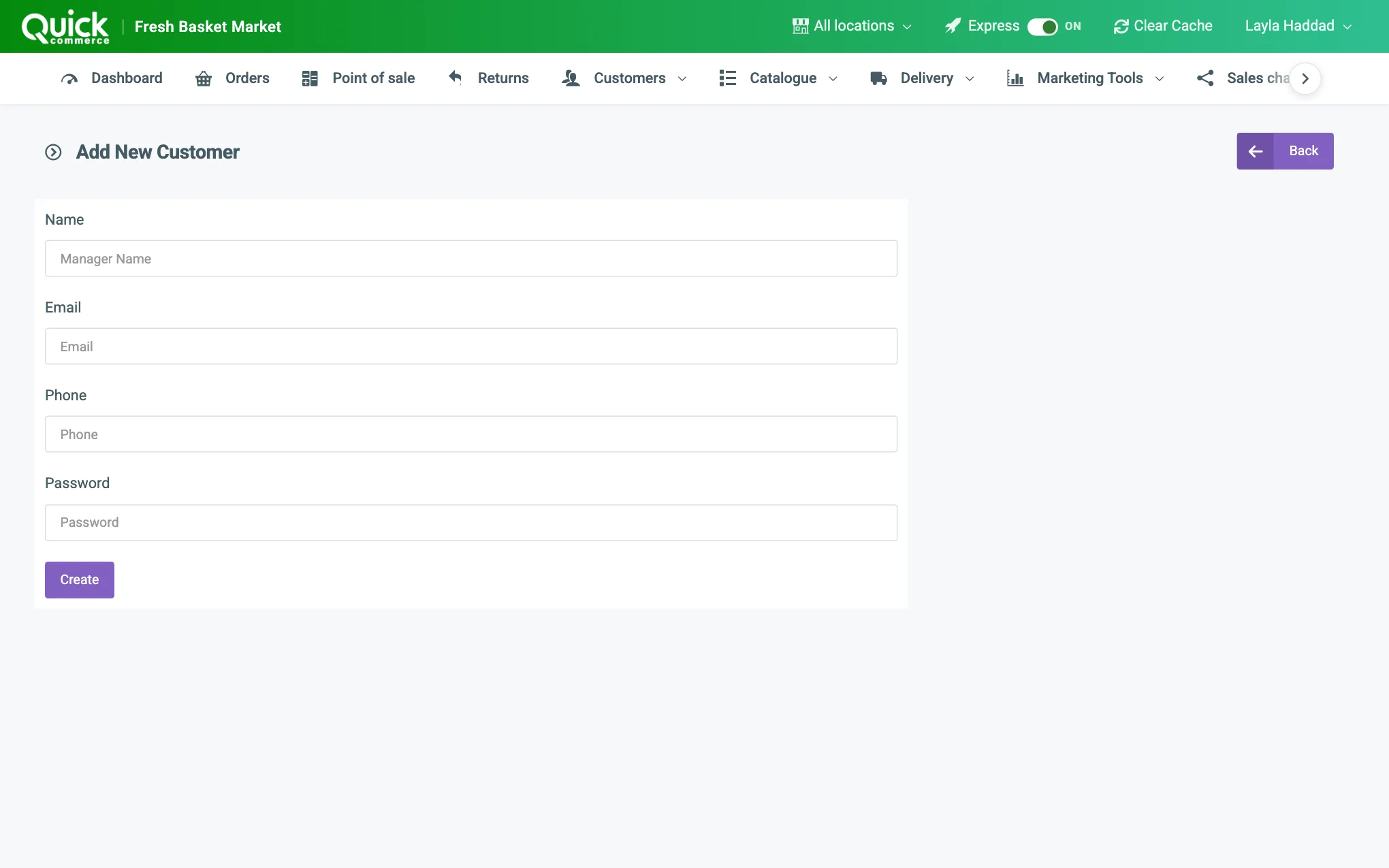
Task: Click the Customers people icon
Action: [x=571, y=78]
